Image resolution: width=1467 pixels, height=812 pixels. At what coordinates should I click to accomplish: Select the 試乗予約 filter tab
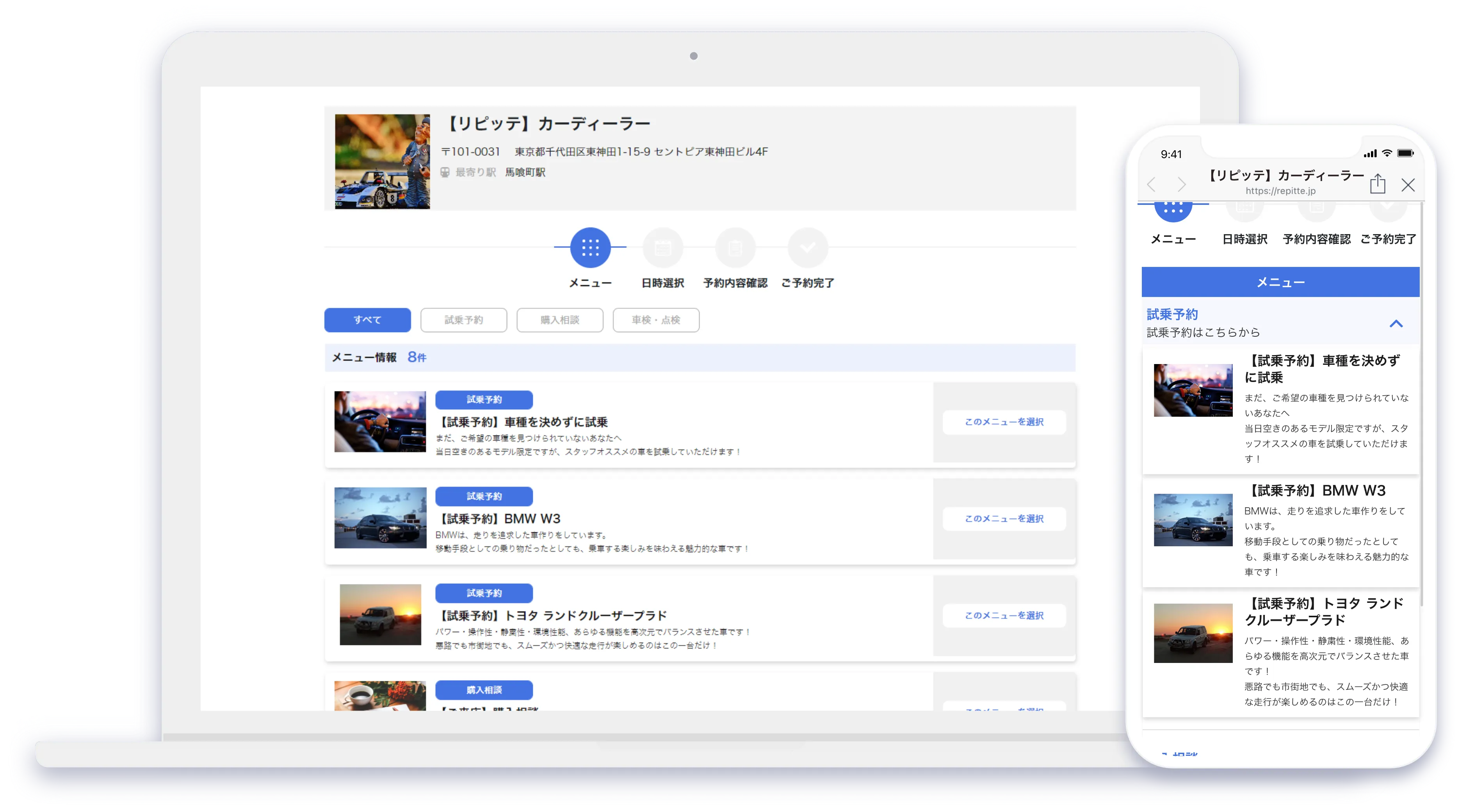(464, 320)
